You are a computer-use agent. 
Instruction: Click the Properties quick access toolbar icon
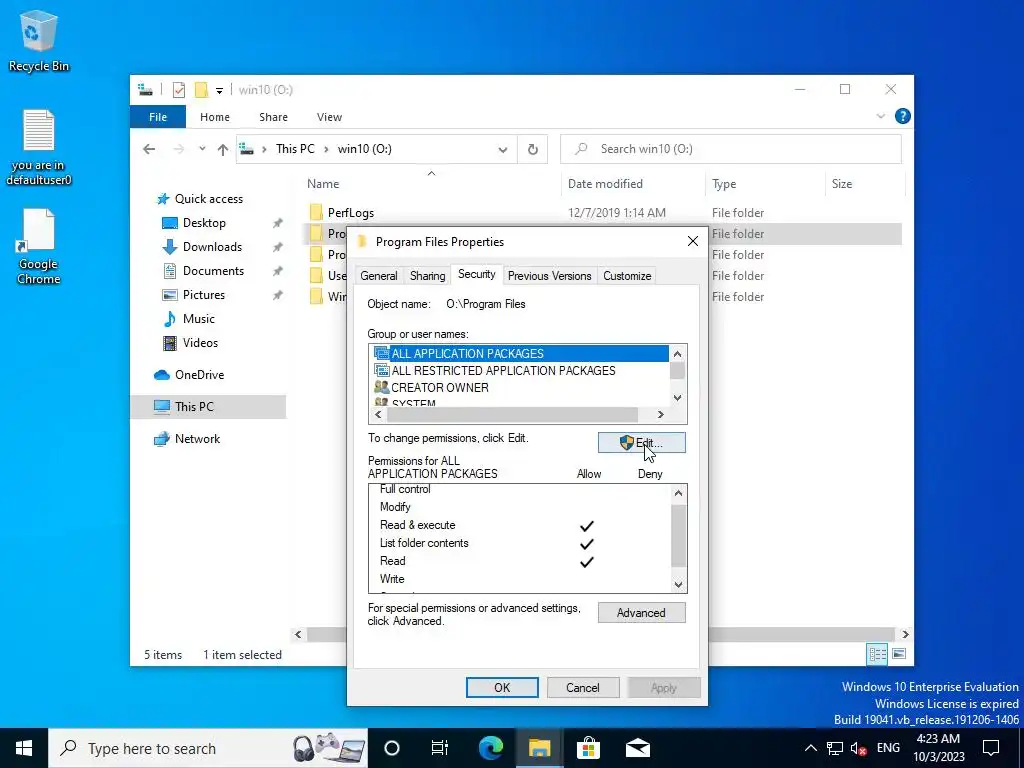[179, 90]
